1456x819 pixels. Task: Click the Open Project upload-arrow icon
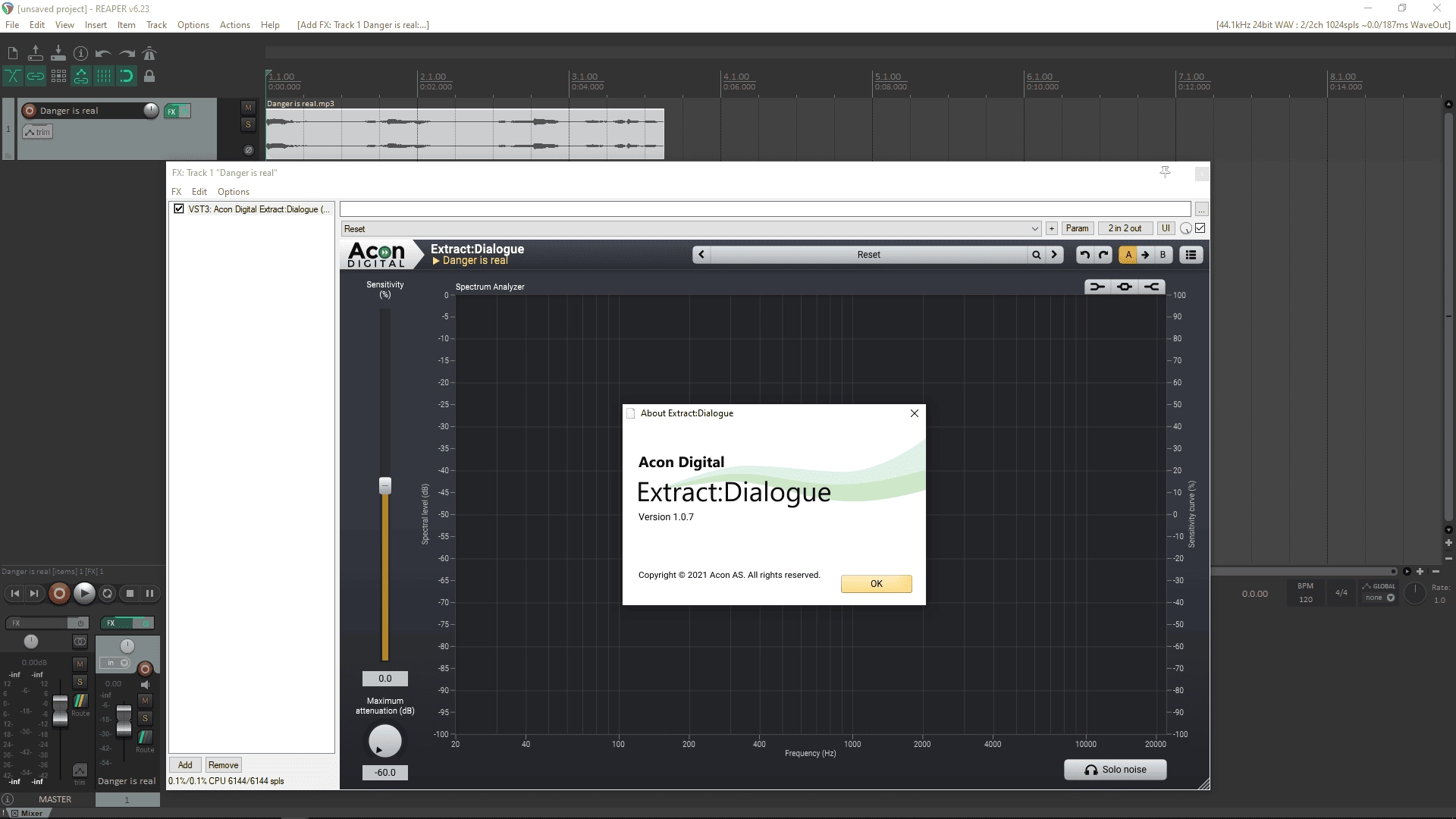pyautogui.click(x=35, y=53)
